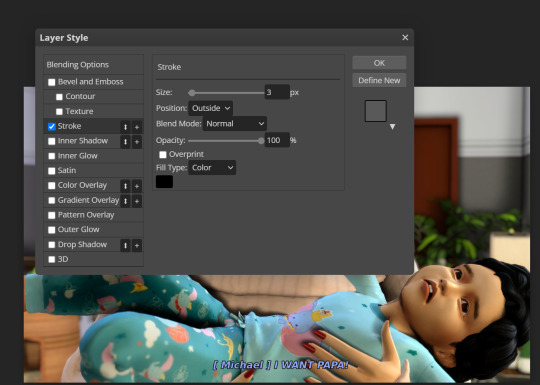Click the stroke Size value field
This screenshot has width=540, height=385.
(x=277, y=92)
